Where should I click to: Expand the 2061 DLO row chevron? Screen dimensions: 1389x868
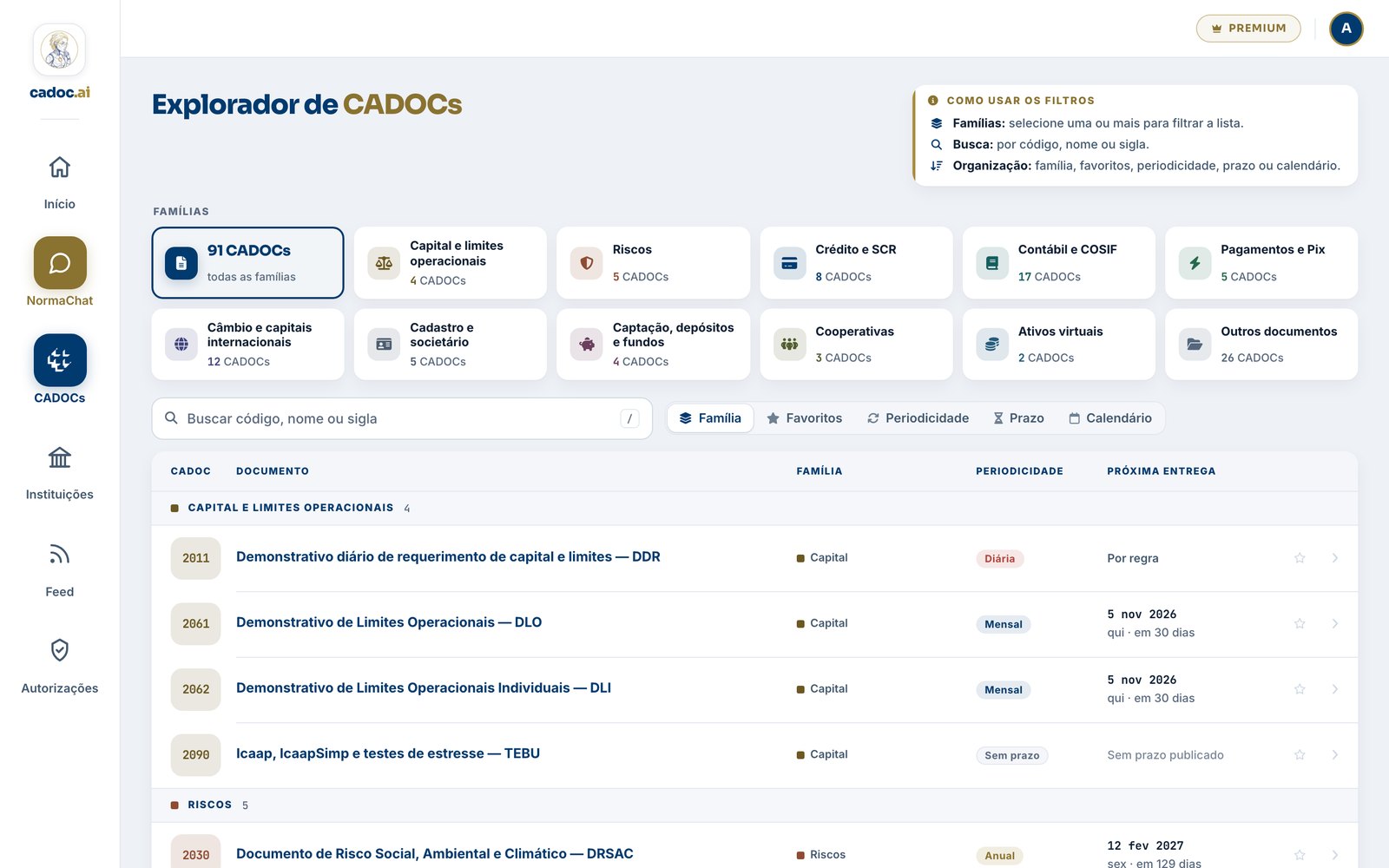1335,624
